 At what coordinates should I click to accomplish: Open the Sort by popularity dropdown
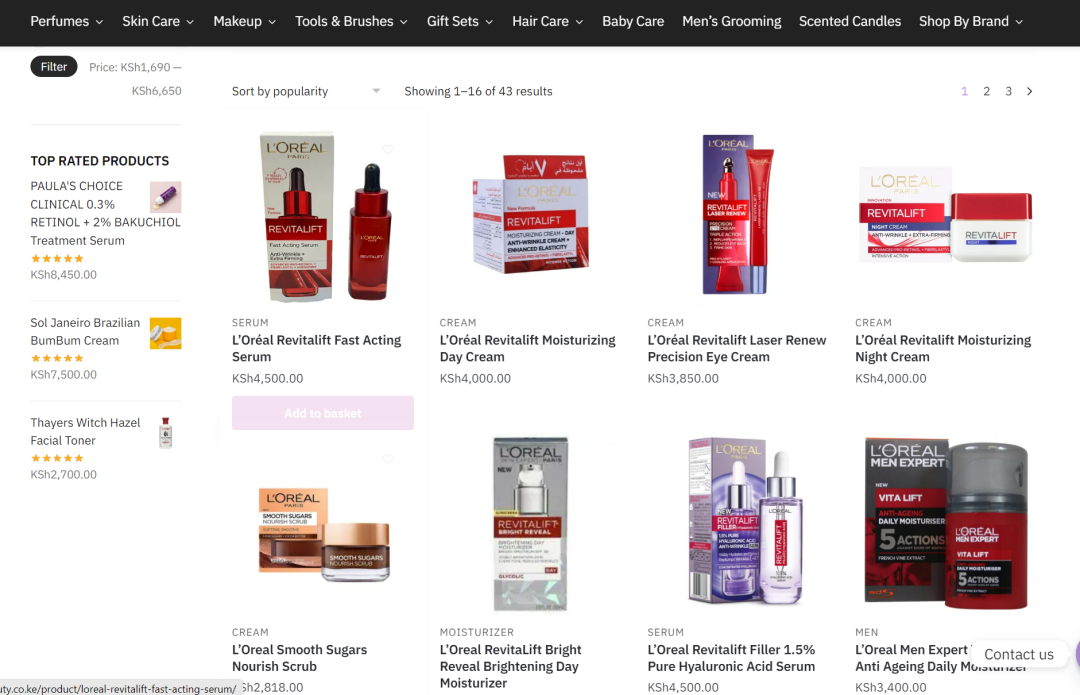click(x=306, y=91)
